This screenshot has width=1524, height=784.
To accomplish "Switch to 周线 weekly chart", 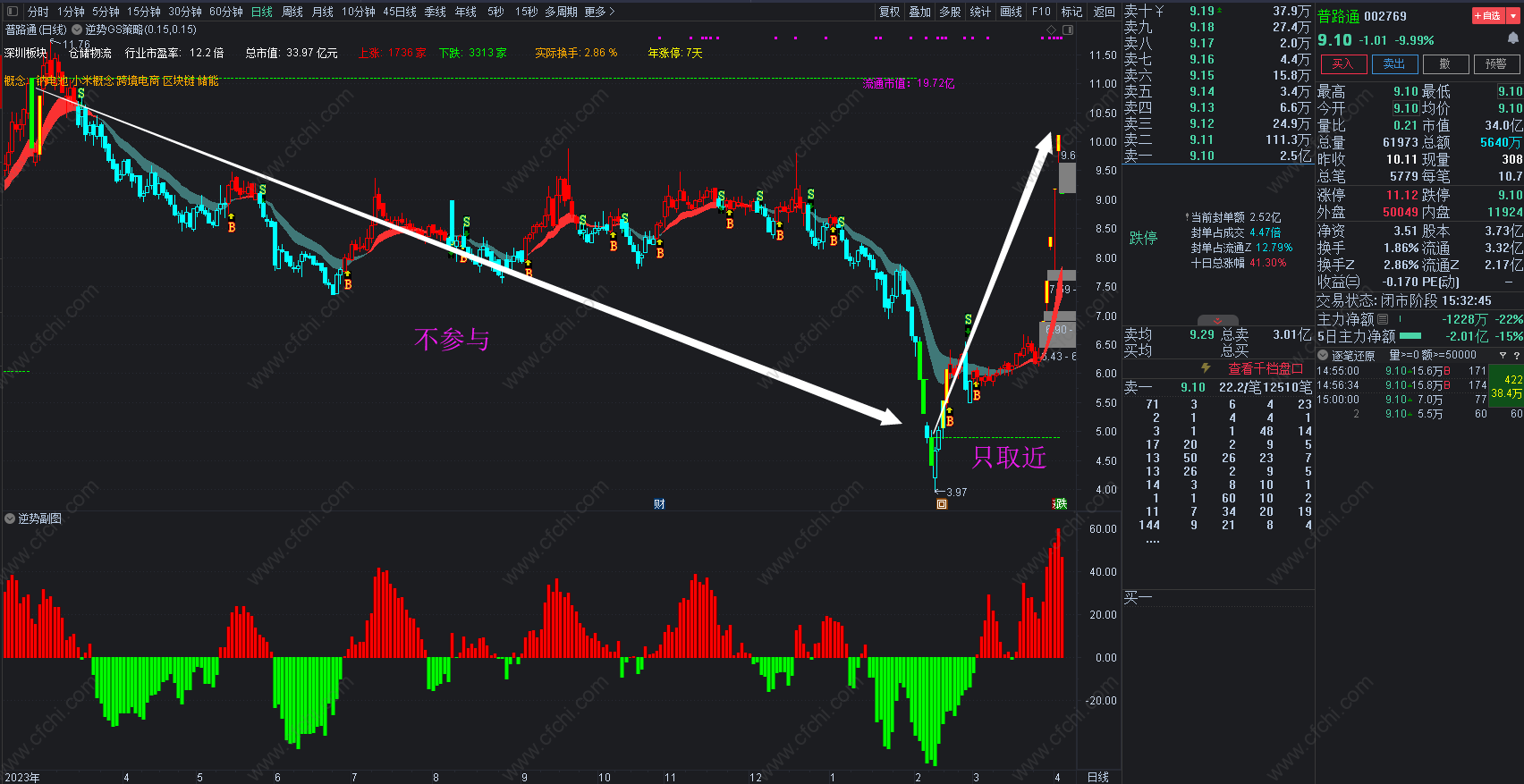I will [292, 12].
